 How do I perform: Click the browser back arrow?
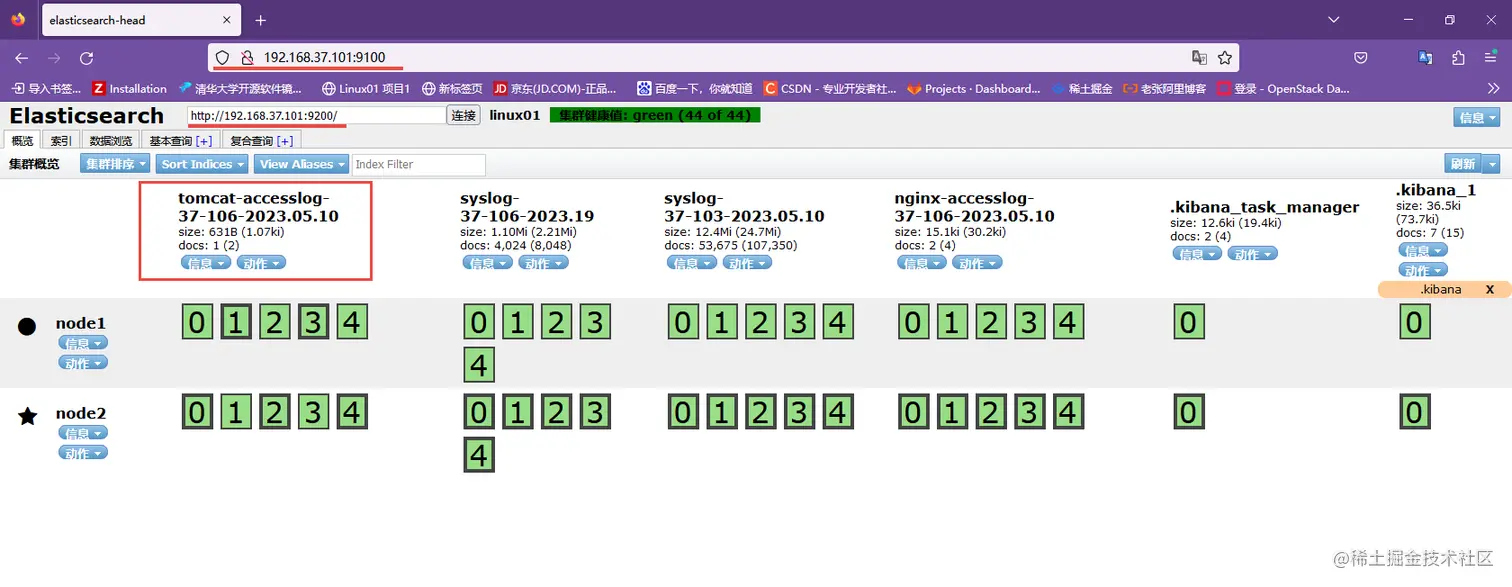pos(22,58)
